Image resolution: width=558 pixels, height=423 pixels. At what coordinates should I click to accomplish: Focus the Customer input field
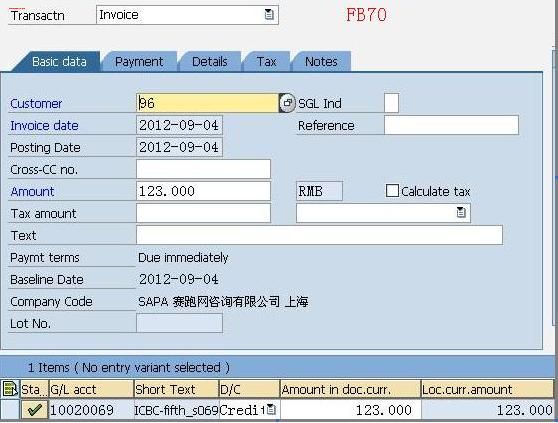click(x=207, y=103)
